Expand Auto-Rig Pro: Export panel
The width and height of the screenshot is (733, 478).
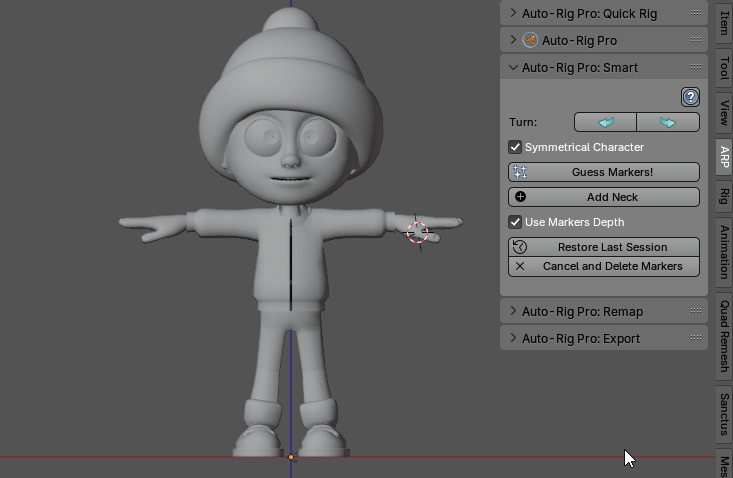(513, 338)
